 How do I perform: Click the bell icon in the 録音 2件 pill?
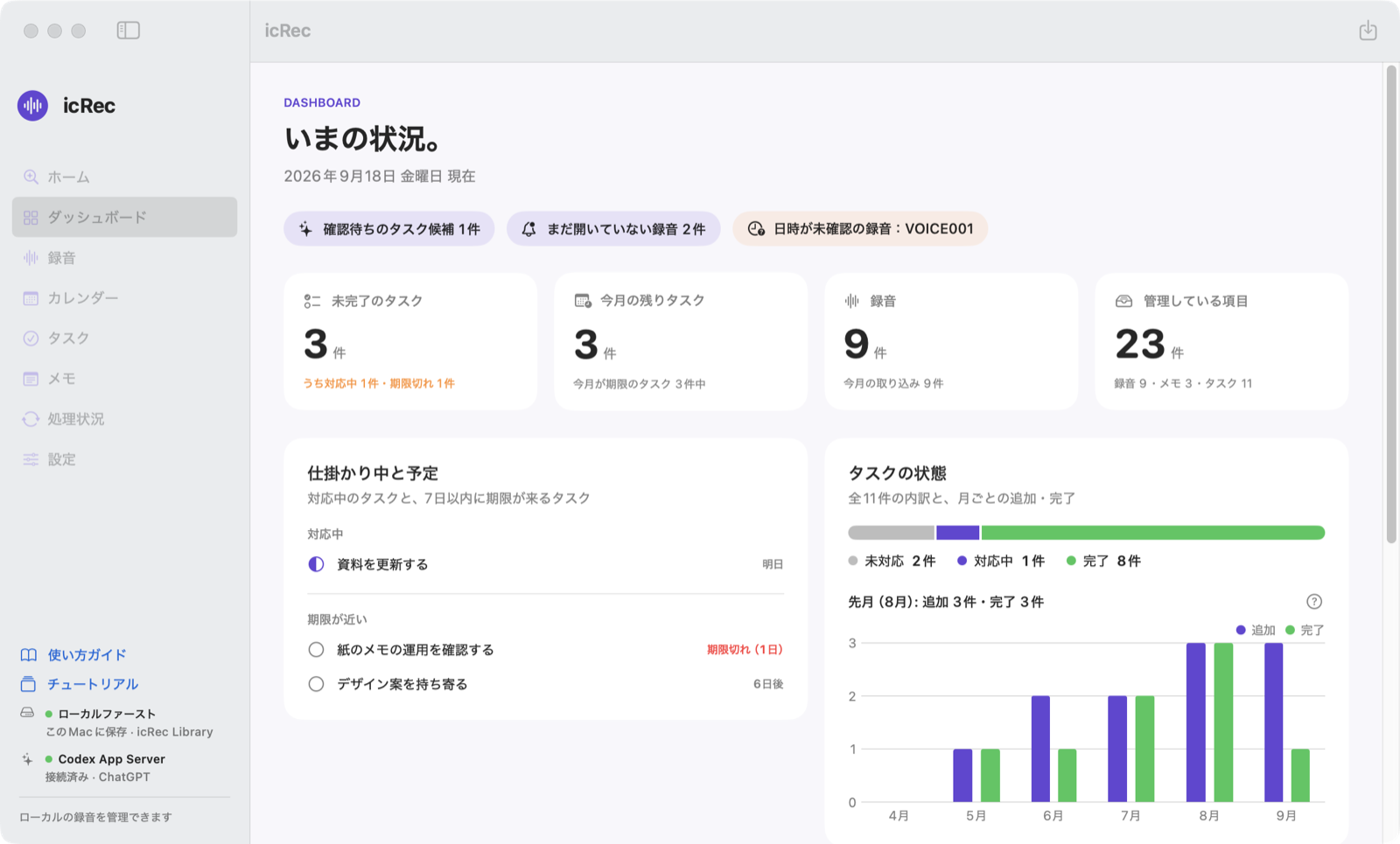click(529, 229)
